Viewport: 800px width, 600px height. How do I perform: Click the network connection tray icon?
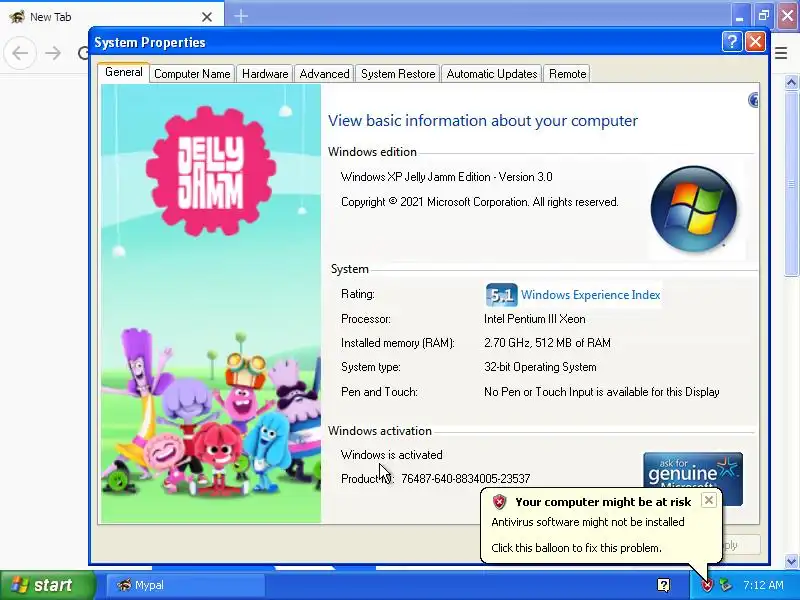pyautogui.click(x=726, y=585)
